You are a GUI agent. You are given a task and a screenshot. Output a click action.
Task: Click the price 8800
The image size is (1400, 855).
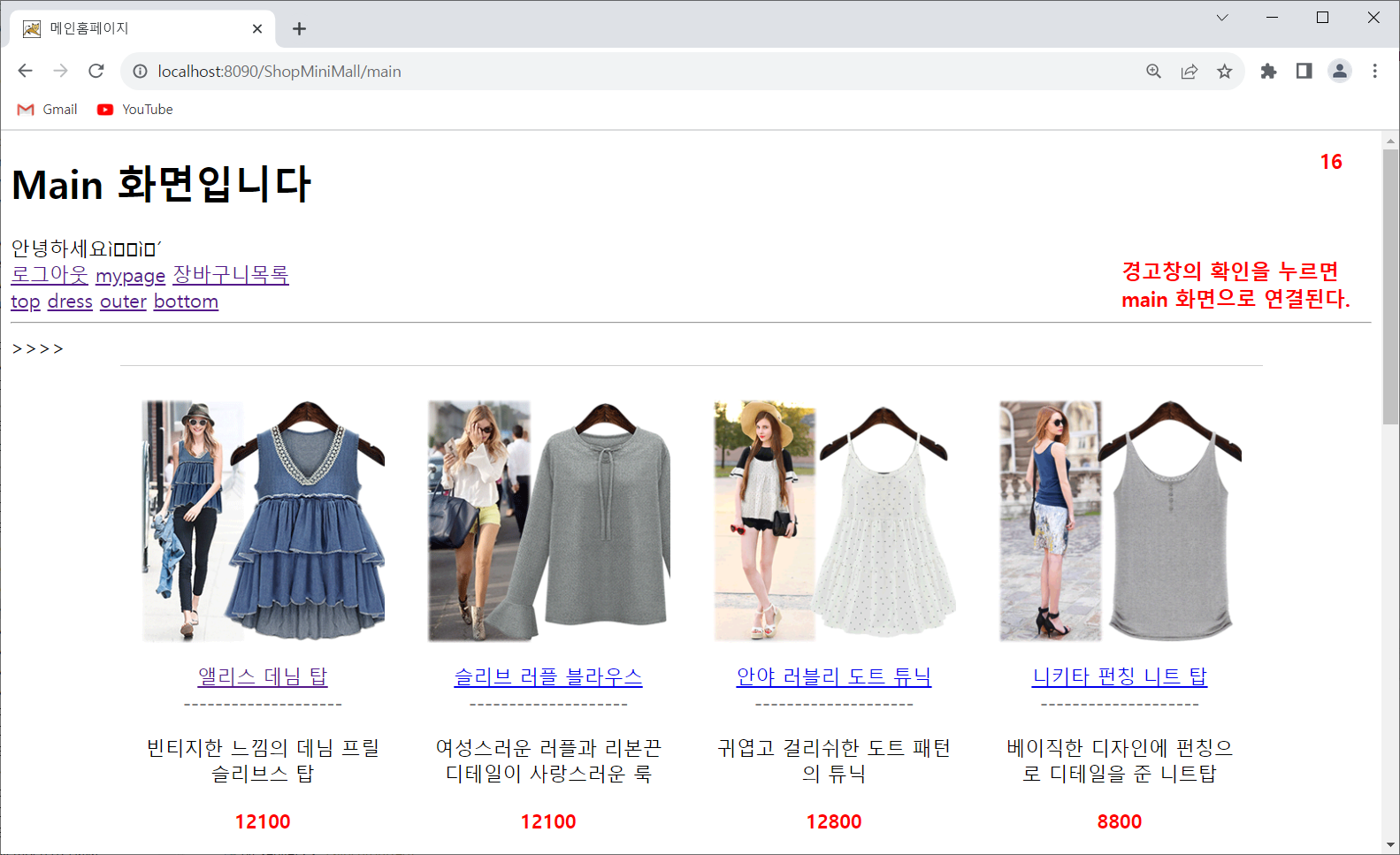(1120, 821)
